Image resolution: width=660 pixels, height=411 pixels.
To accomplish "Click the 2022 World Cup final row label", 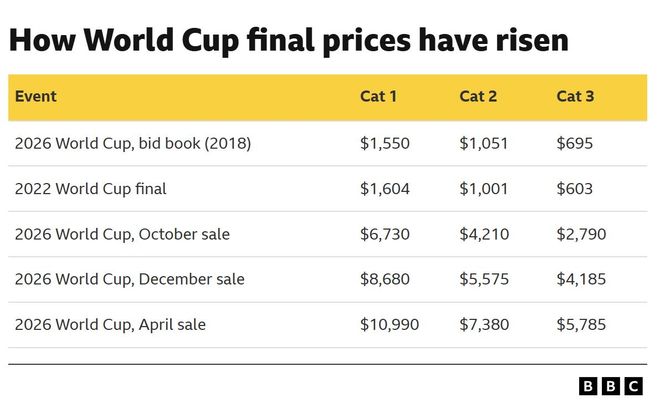I will click(90, 188).
